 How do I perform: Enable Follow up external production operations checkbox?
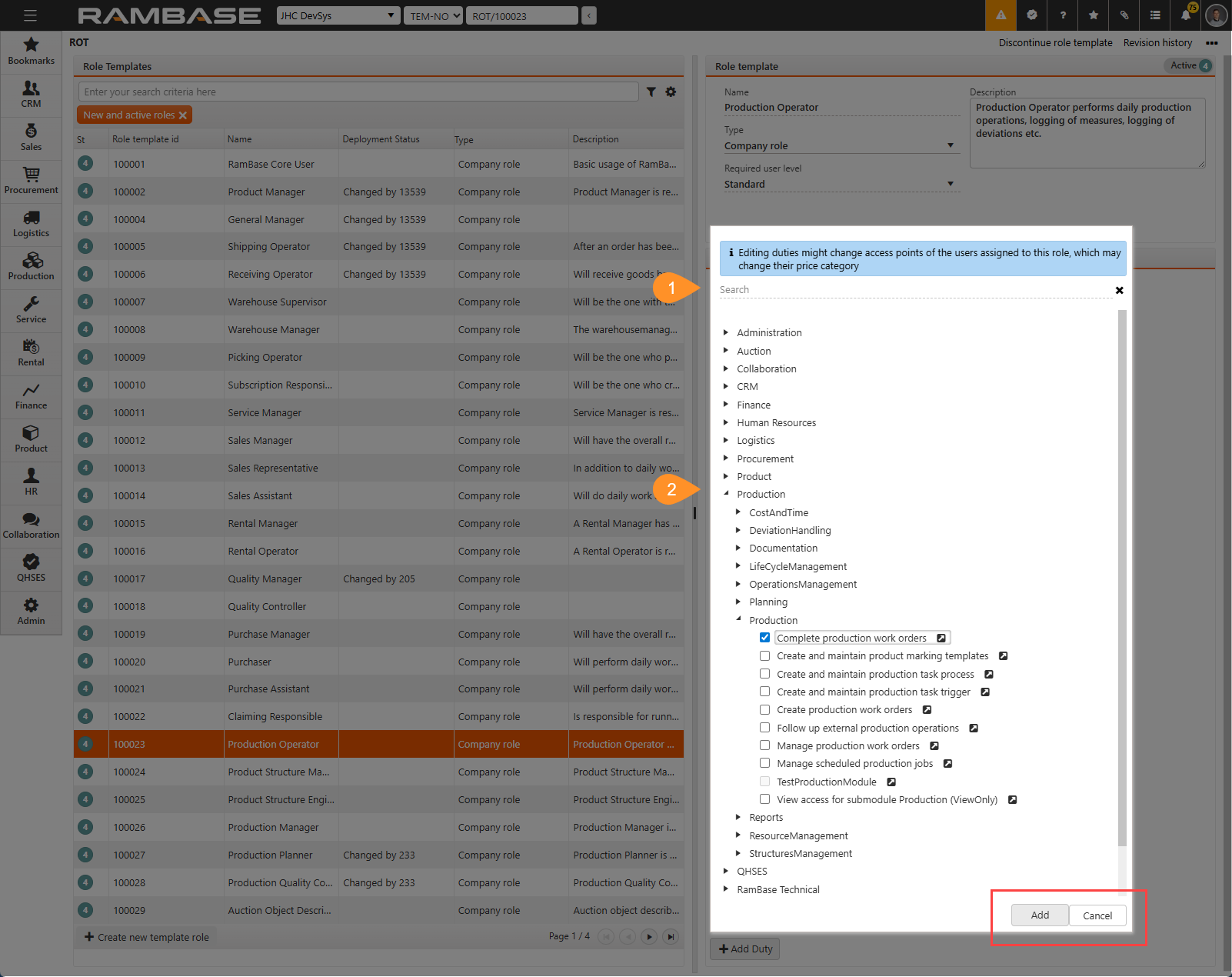click(764, 728)
